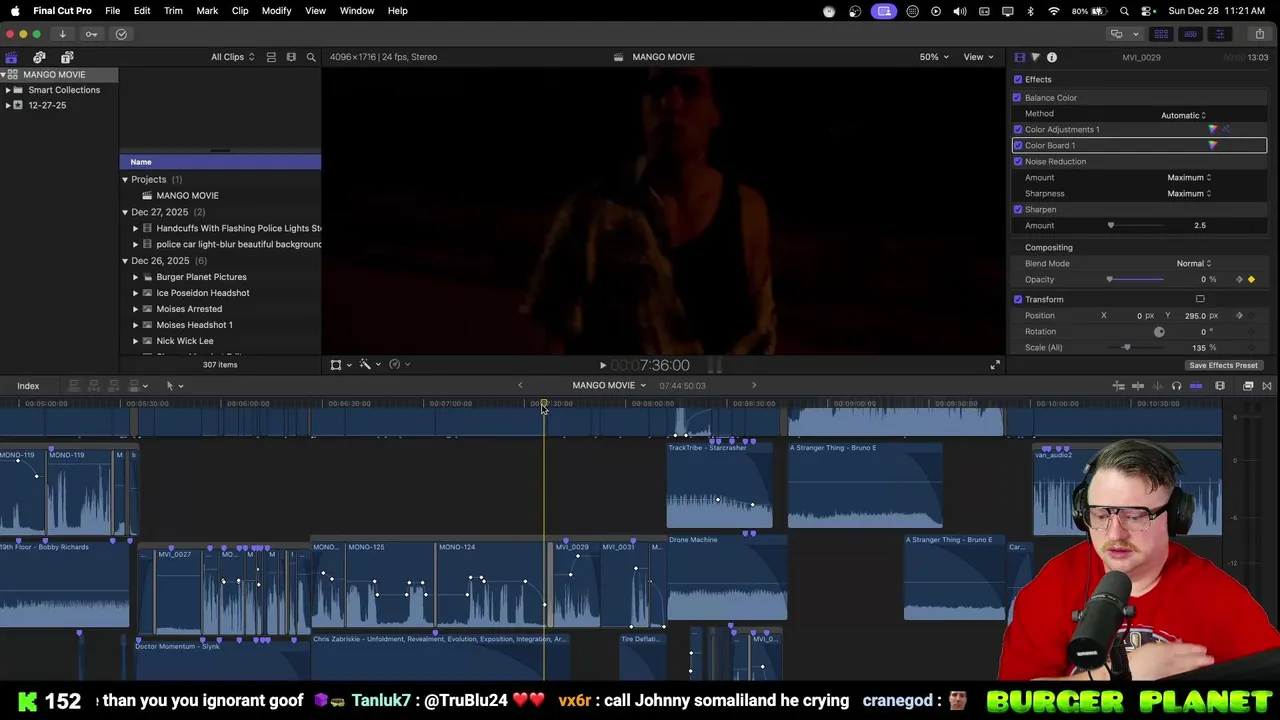
Task: Open the Transform tool menu below viewer
Action: coord(340,365)
